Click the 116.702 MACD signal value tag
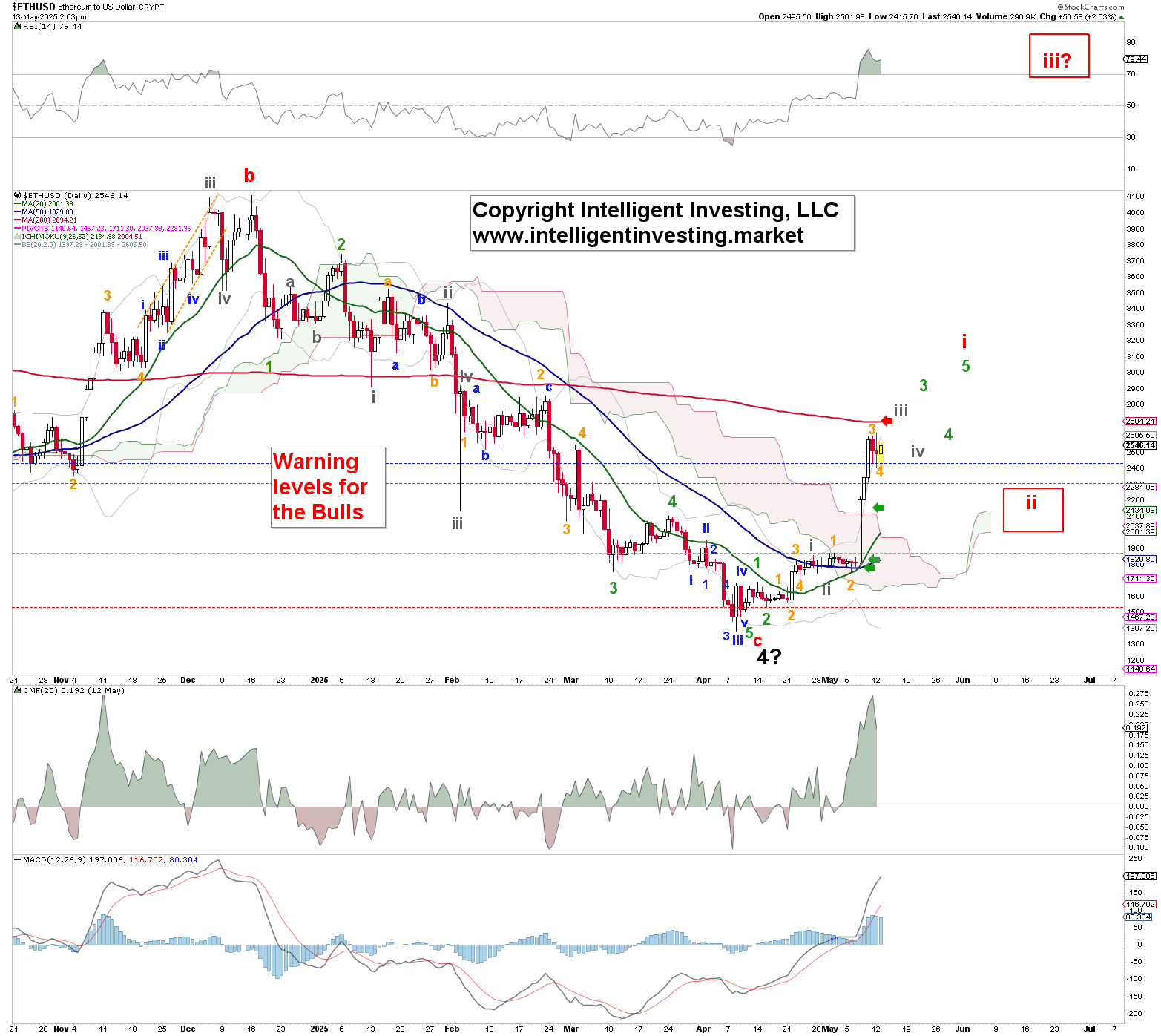The width and height of the screenshot is (1161, 1036). tap(1140, 904)
